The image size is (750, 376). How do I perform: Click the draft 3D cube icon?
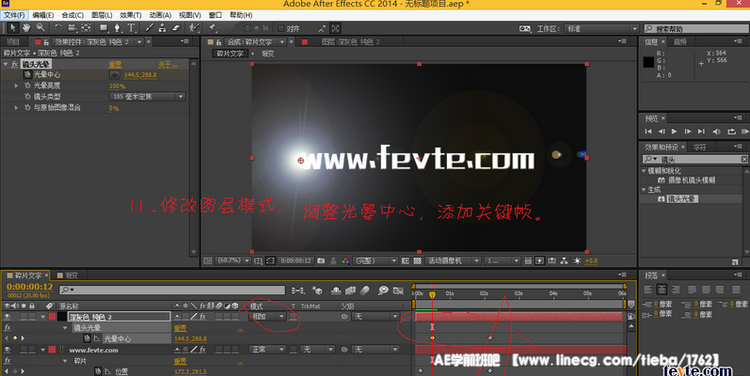click(x=317, y=290)
